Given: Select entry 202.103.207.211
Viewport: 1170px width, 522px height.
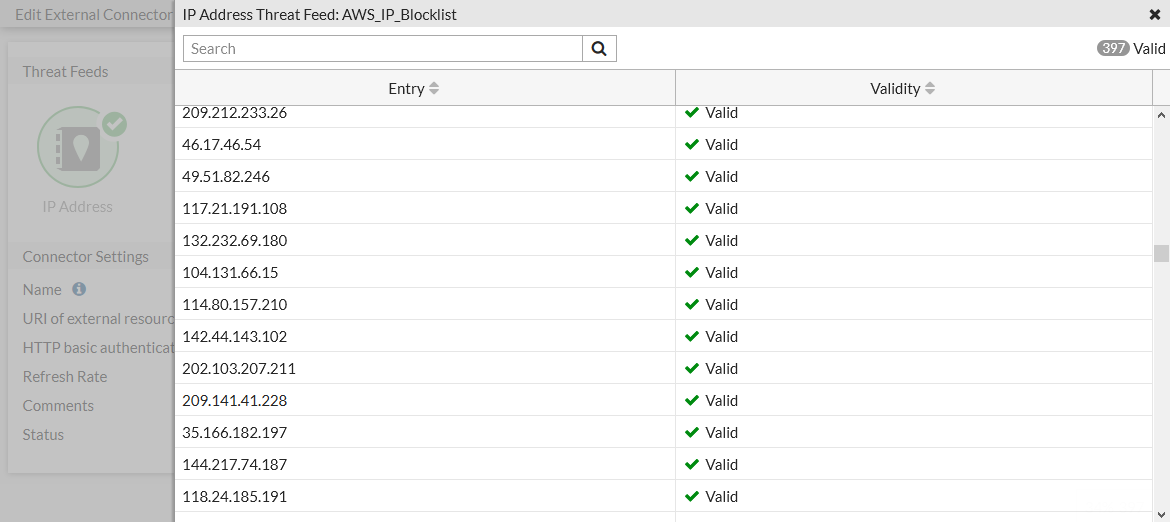Looking at the screenshot, I should (239, 369).
